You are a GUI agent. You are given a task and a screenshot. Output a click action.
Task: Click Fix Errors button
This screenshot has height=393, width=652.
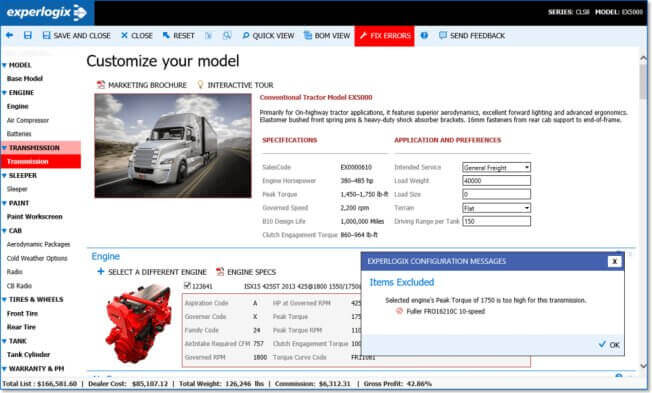[385, 36]
